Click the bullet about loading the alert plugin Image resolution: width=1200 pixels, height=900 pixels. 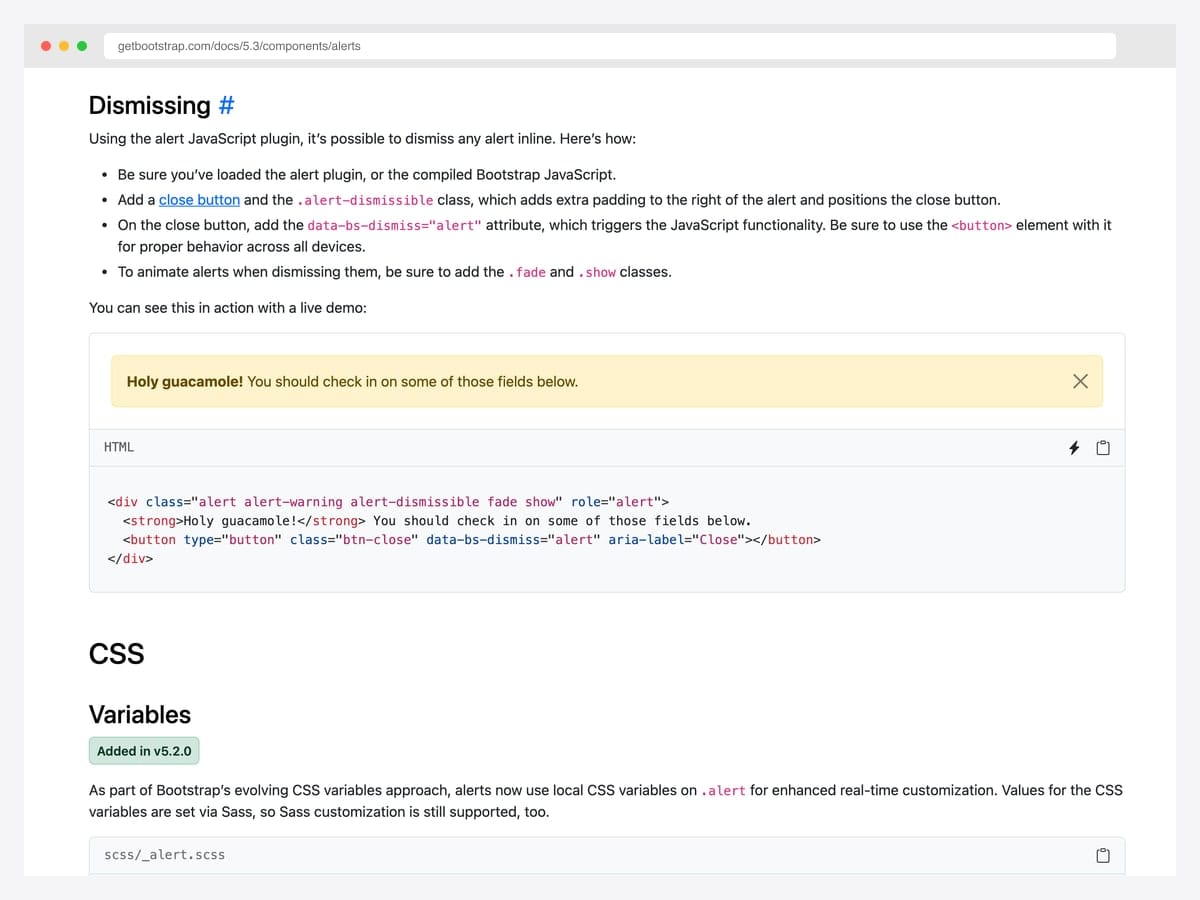click(x=367, y=174)
